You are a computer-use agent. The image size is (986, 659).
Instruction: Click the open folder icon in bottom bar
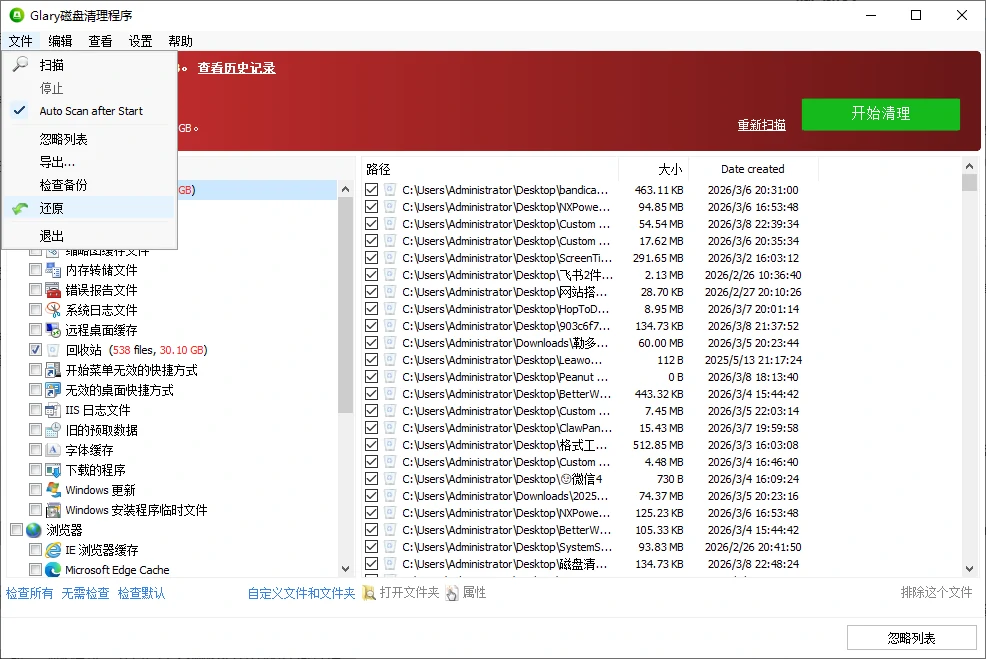coord(369,593)
